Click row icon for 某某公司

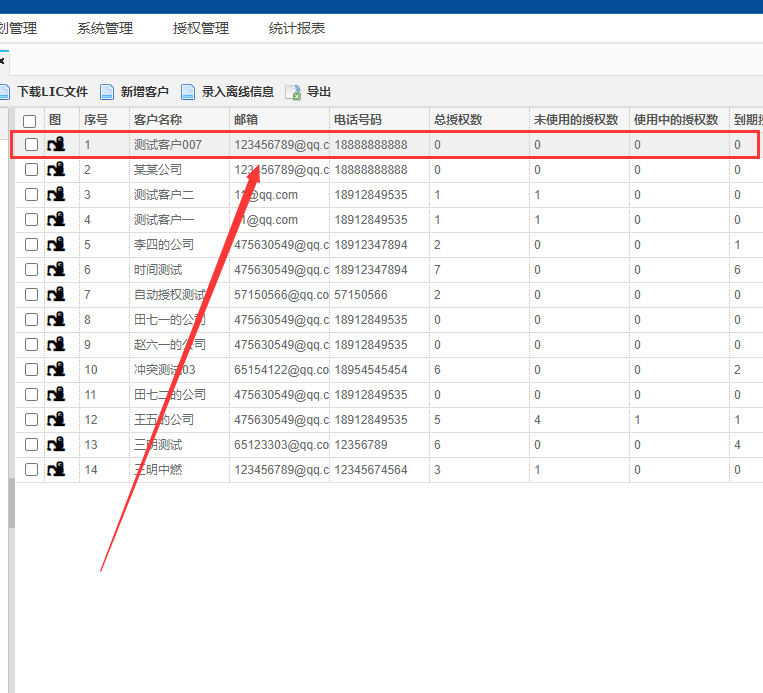(x=56, y=170)
